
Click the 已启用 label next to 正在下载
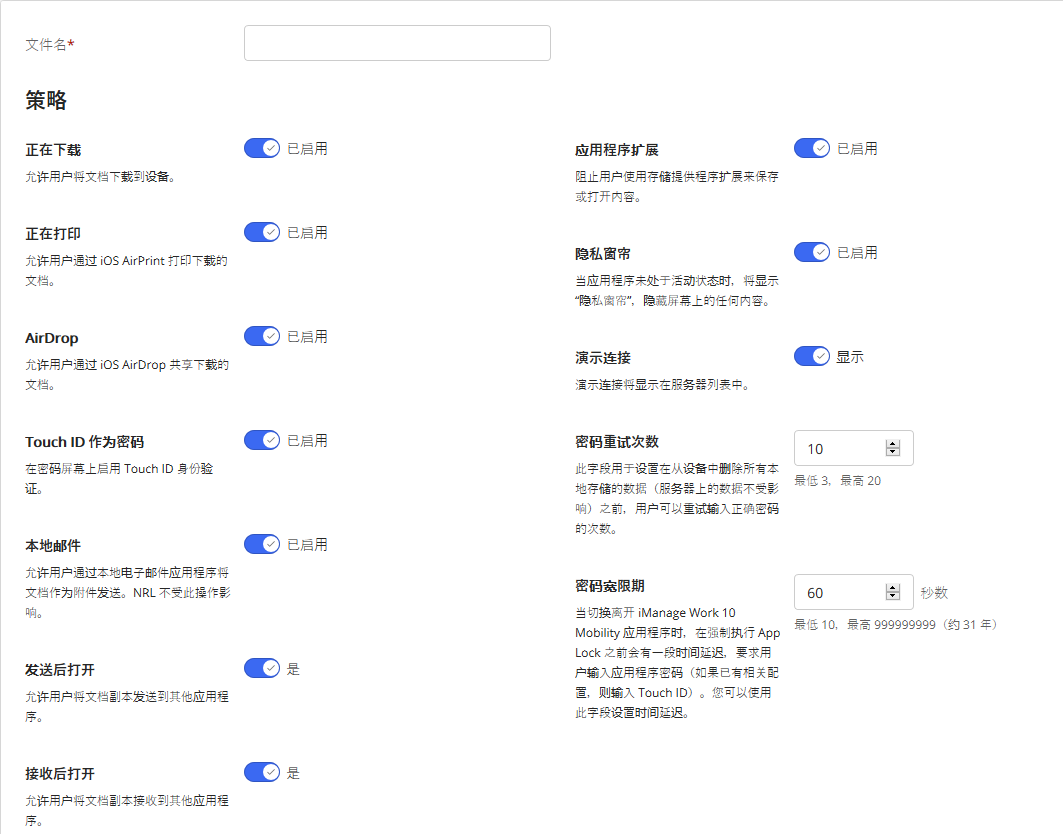point(307,149)
